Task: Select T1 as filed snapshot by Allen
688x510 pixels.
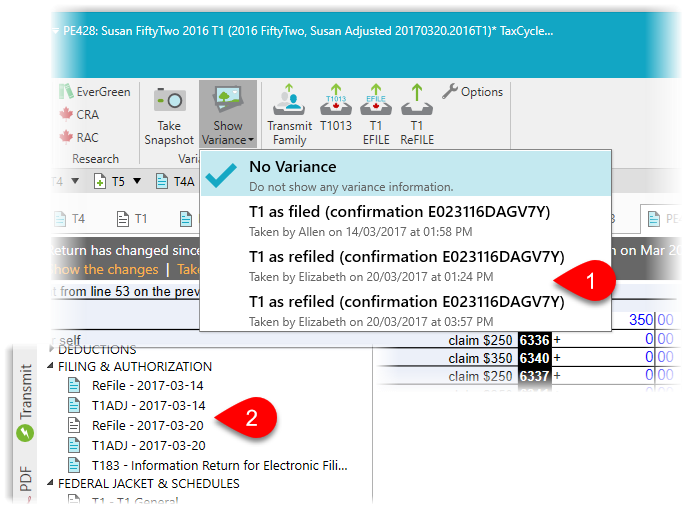Action: tap(406, 220)
